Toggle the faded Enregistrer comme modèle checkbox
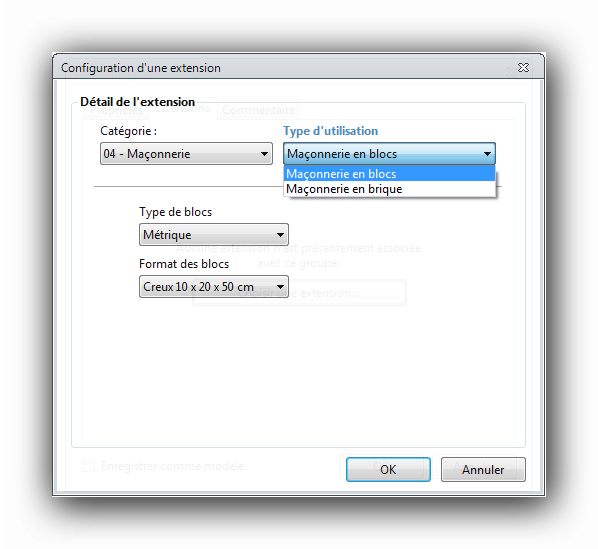The height and width of the screenshot is (549, 598). (88, 466)
